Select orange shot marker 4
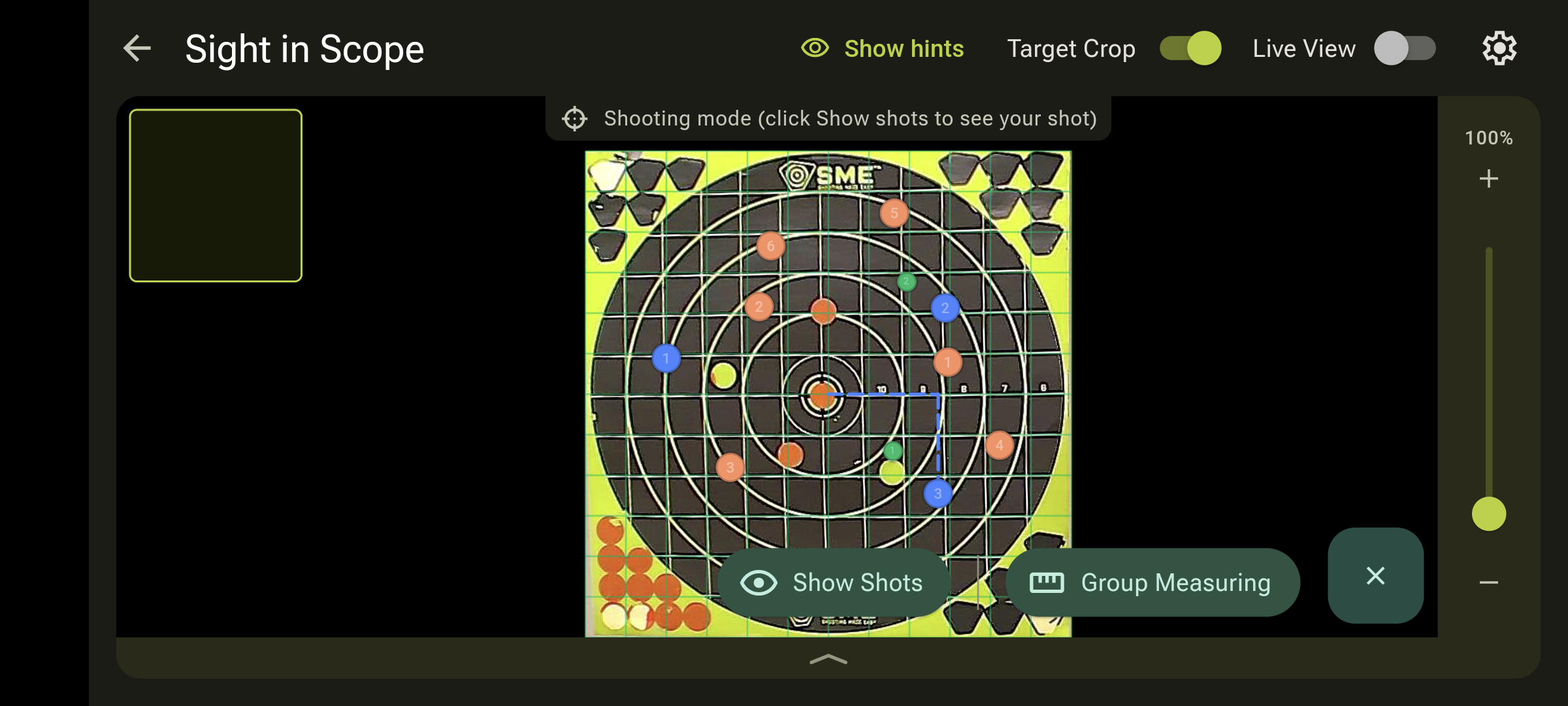The width and height of the screenshot is (1568, 706). [x=1000, y=445]
